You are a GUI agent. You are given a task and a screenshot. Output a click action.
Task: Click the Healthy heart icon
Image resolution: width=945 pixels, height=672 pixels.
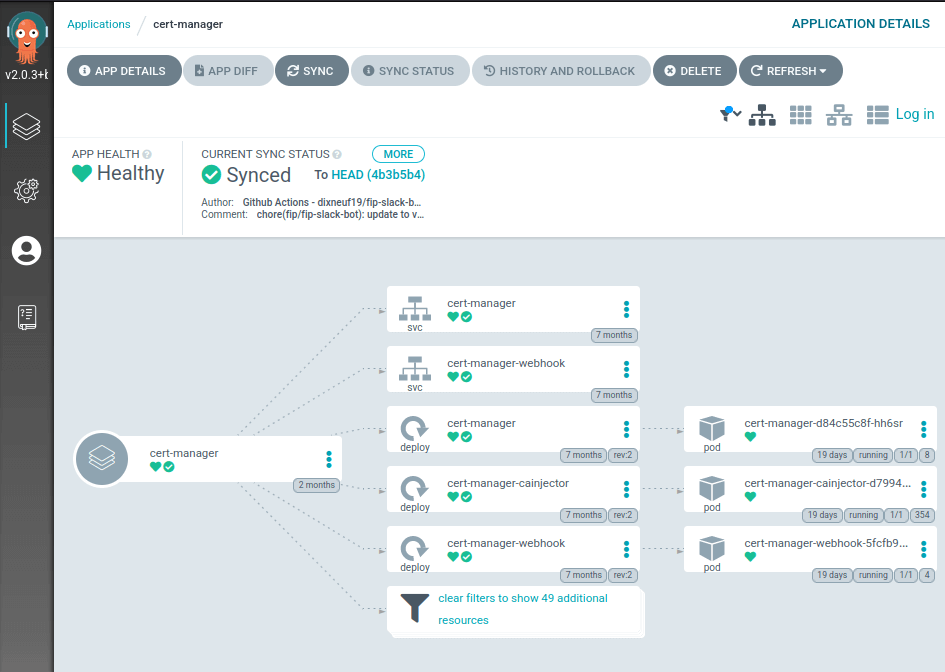[82, 174]
